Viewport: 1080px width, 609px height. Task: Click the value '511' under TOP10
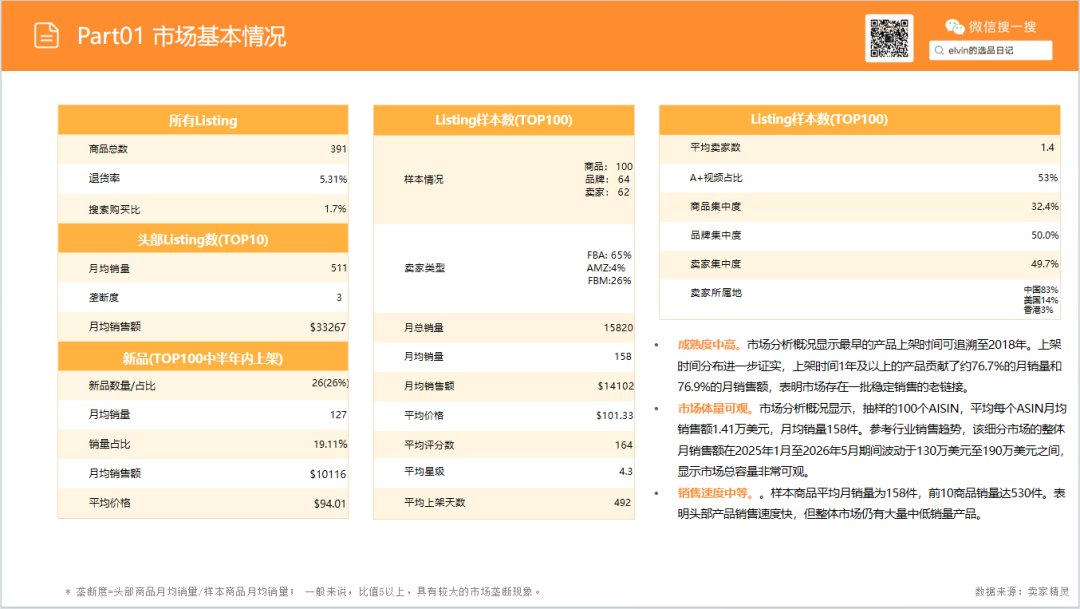click(339, 268)
